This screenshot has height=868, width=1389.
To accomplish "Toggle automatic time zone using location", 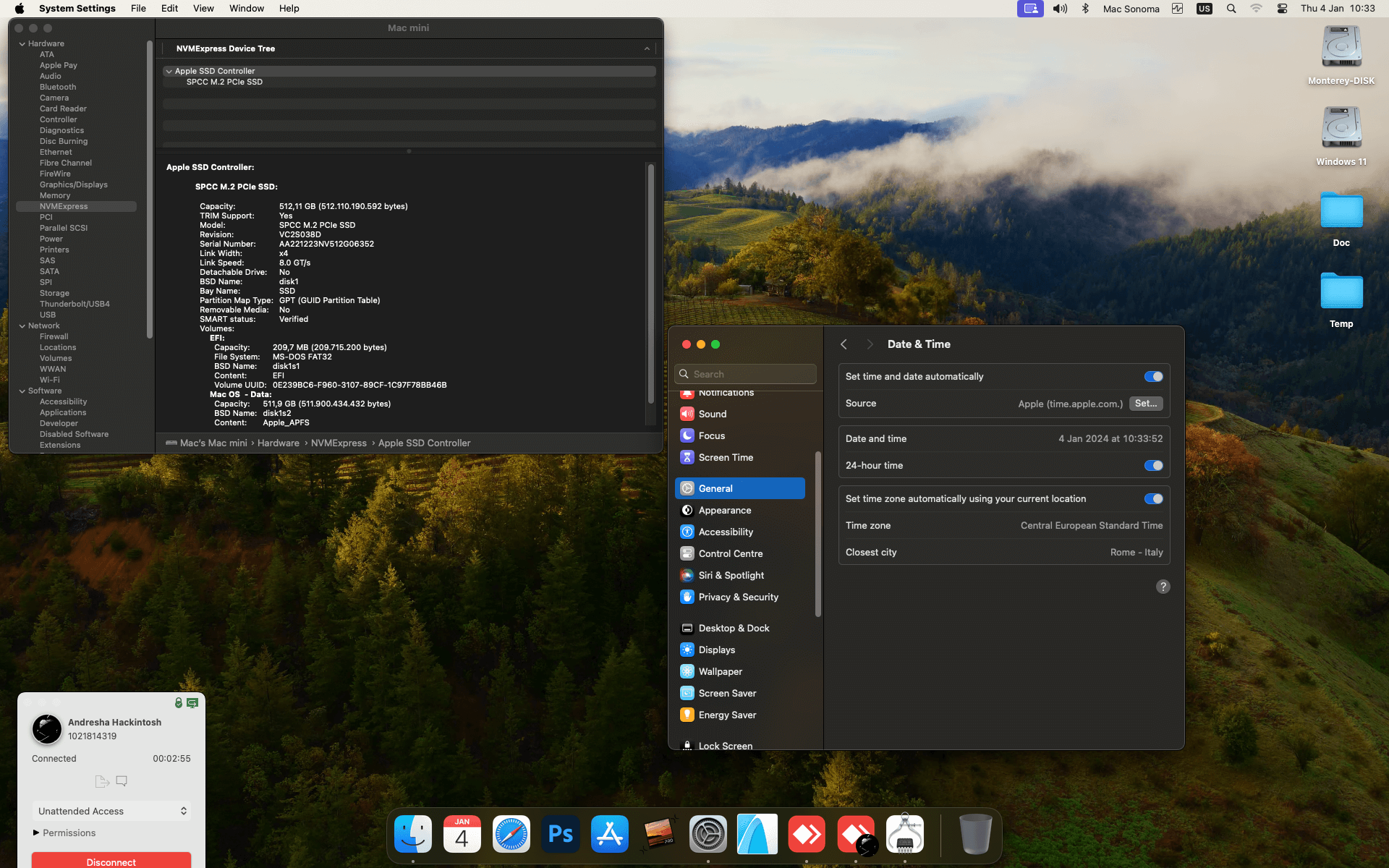I will (x=1153, y=498).
